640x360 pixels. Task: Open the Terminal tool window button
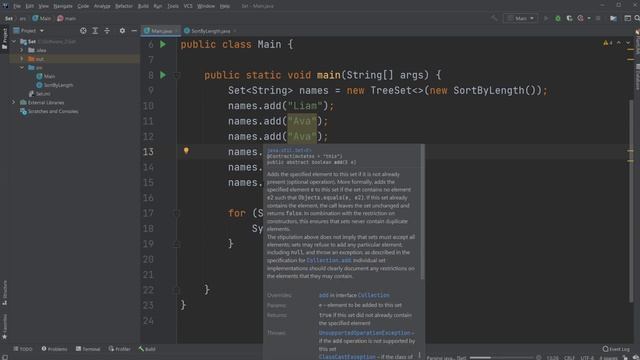point(88,349)
